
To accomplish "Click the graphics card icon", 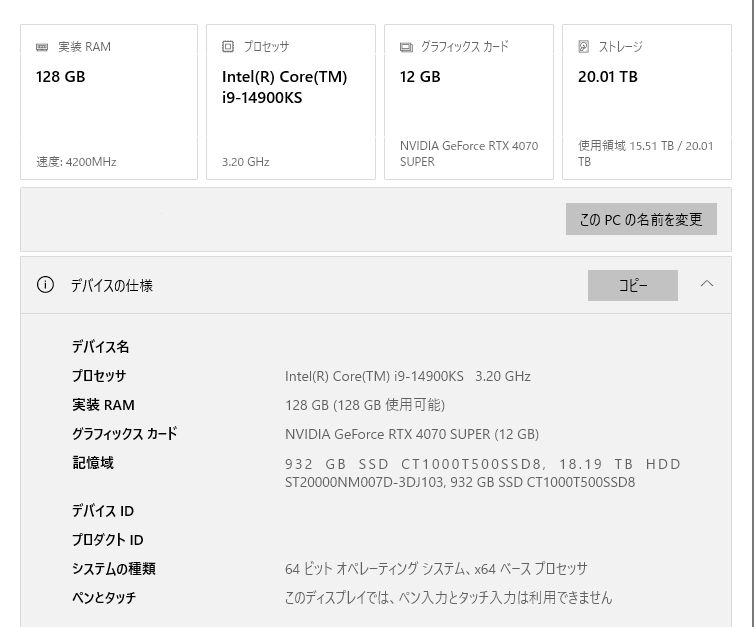I will [x=406, y=47].
